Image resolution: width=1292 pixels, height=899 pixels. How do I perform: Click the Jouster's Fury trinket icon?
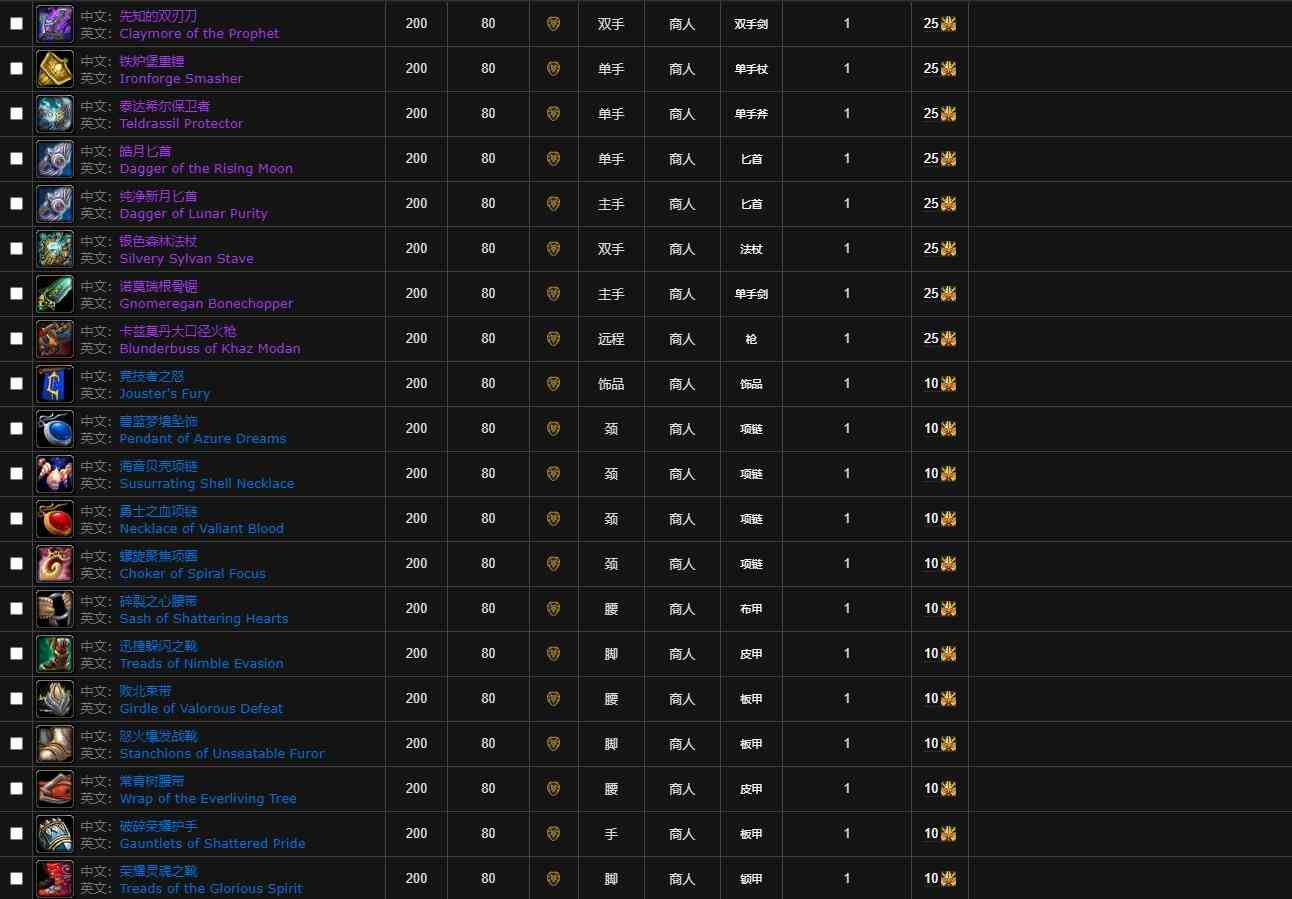click(55, 384)
